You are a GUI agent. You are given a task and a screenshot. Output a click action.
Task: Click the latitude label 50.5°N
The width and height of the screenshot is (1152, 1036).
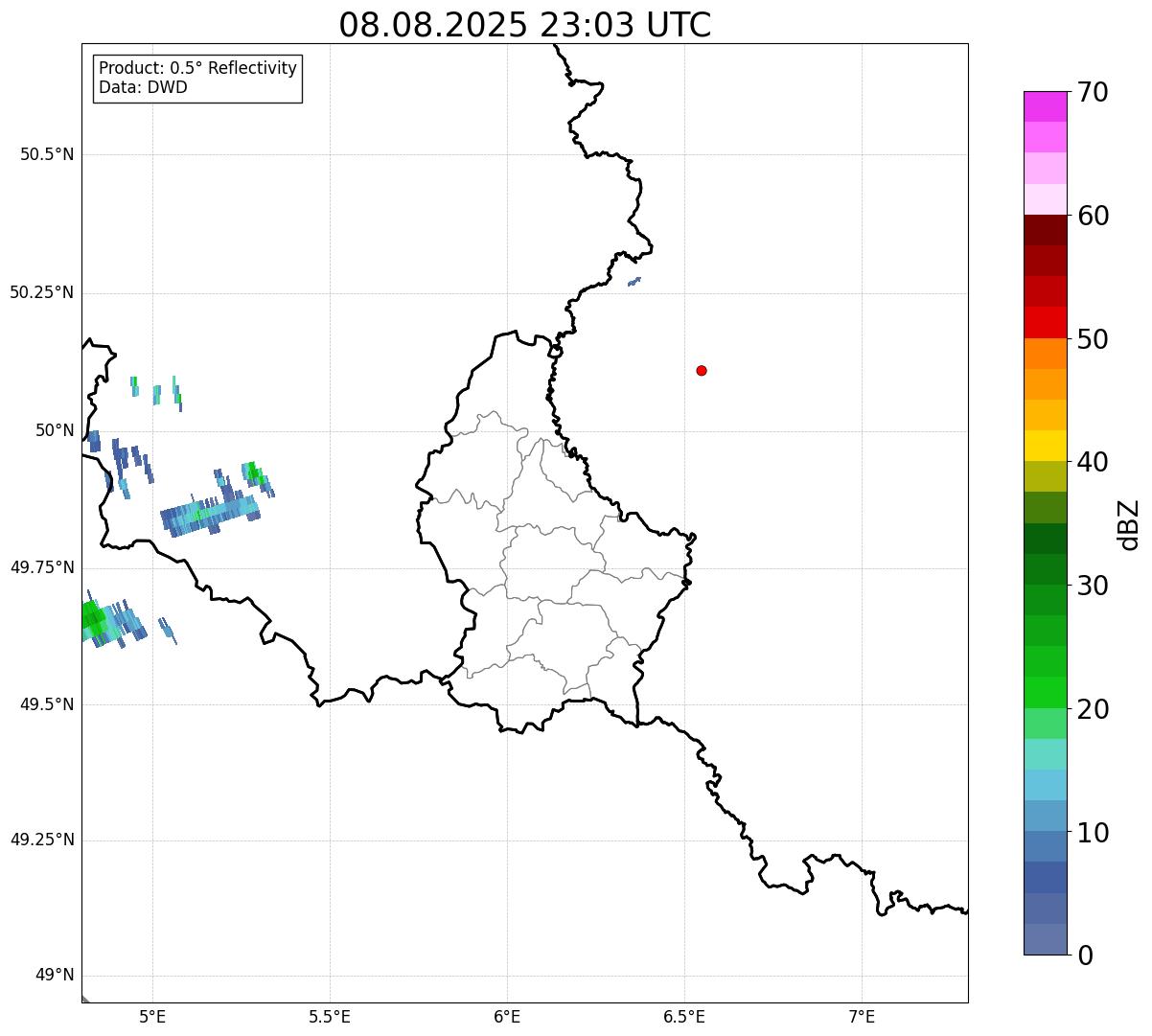(x=47, y=155)
